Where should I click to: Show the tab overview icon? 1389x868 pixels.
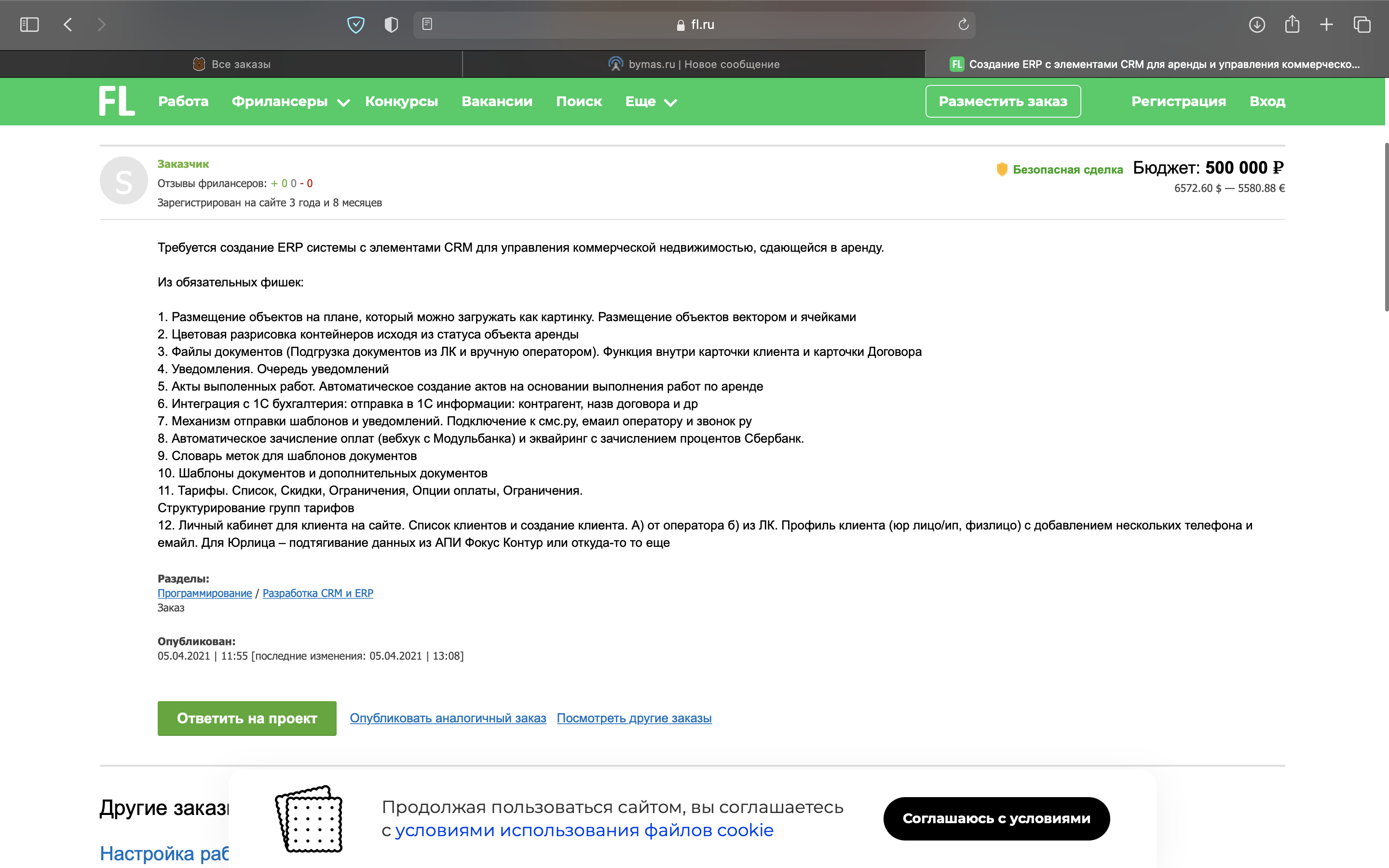point(1362,25)
